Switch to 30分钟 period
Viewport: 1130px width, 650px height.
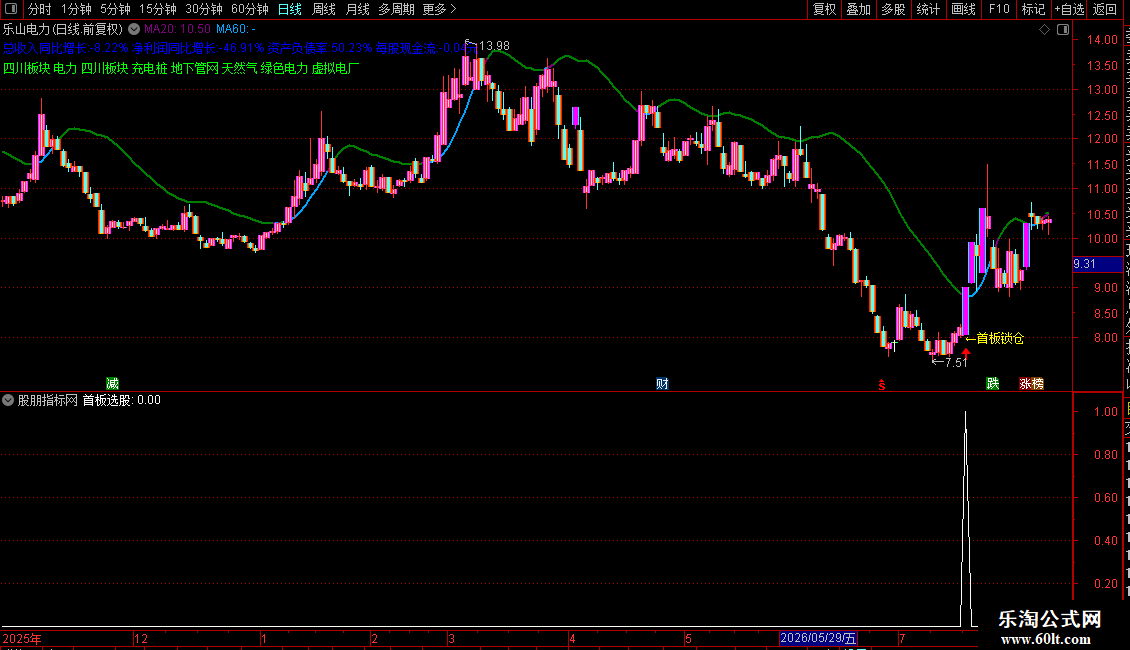point(204,9)
